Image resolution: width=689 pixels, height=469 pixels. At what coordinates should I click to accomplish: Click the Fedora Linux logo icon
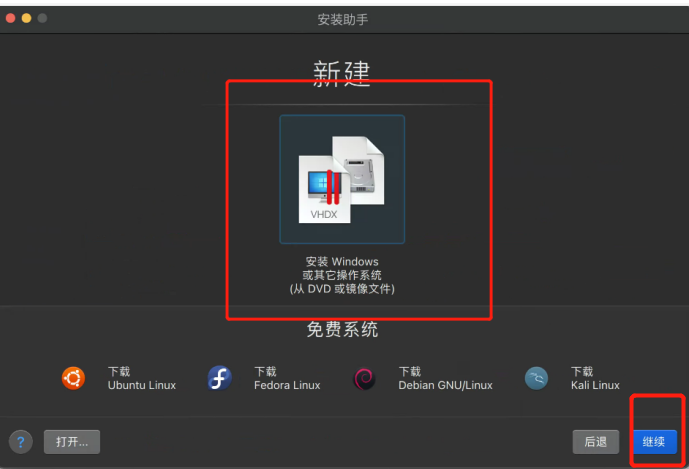219,378
